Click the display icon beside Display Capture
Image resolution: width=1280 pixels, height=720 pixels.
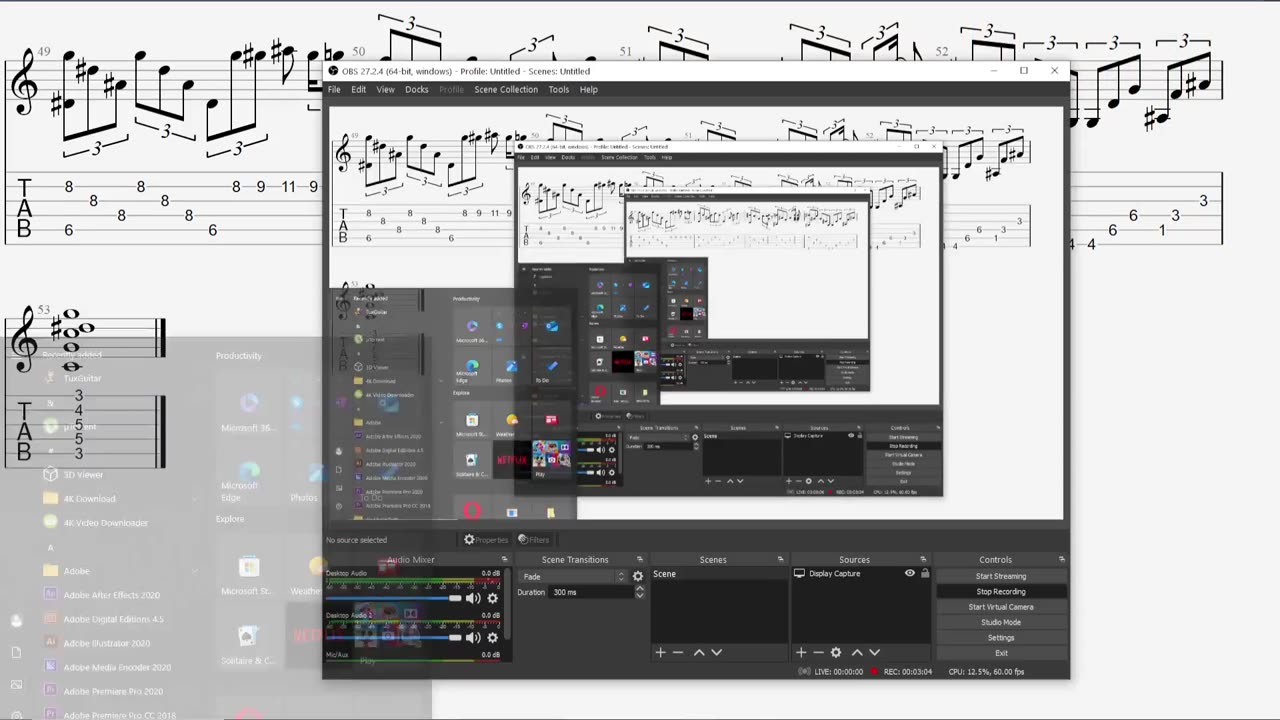pyautogui.click(x=799, y=574)
